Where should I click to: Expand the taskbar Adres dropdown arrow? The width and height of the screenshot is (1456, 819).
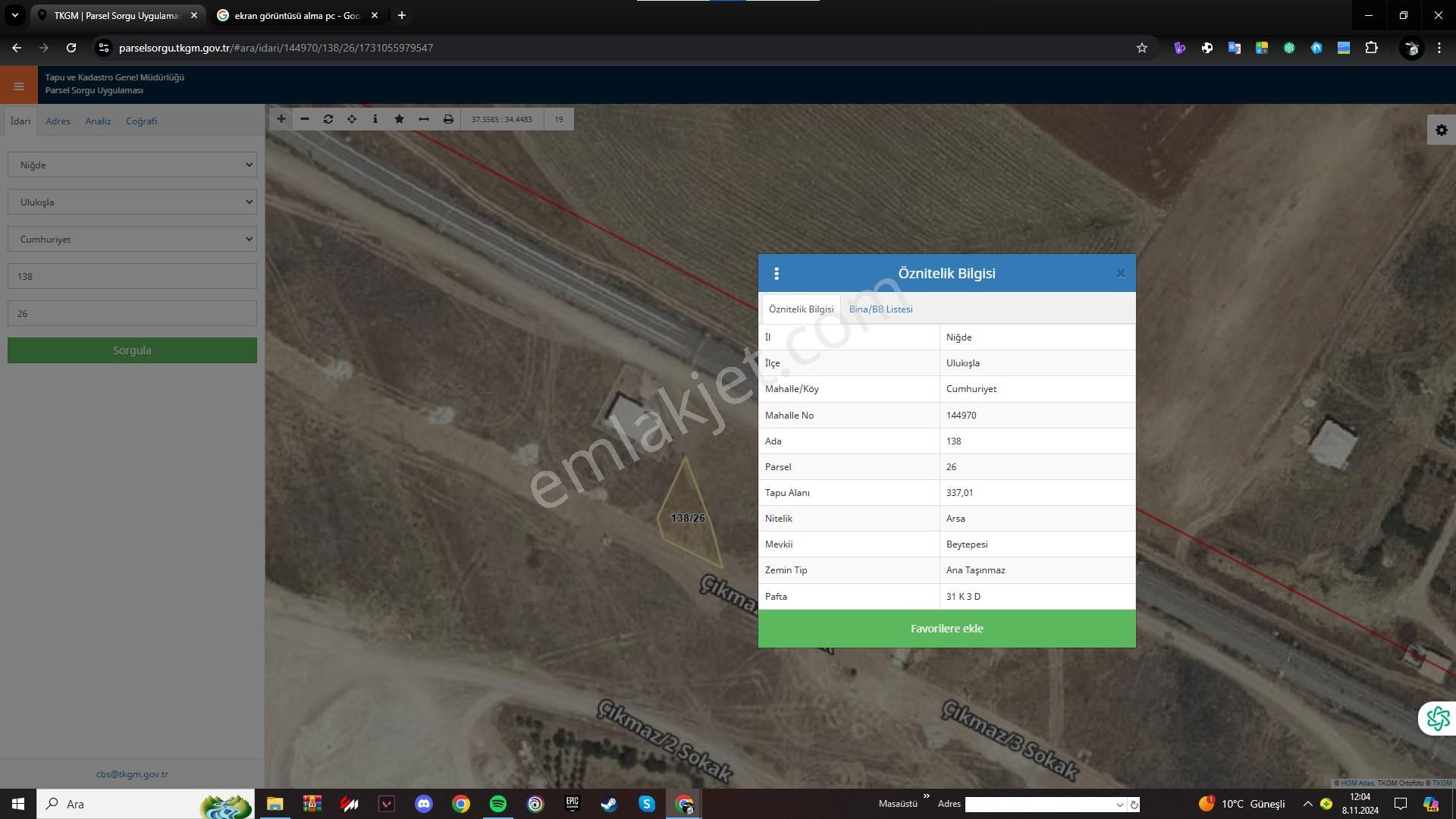[x=1119, y=805]
